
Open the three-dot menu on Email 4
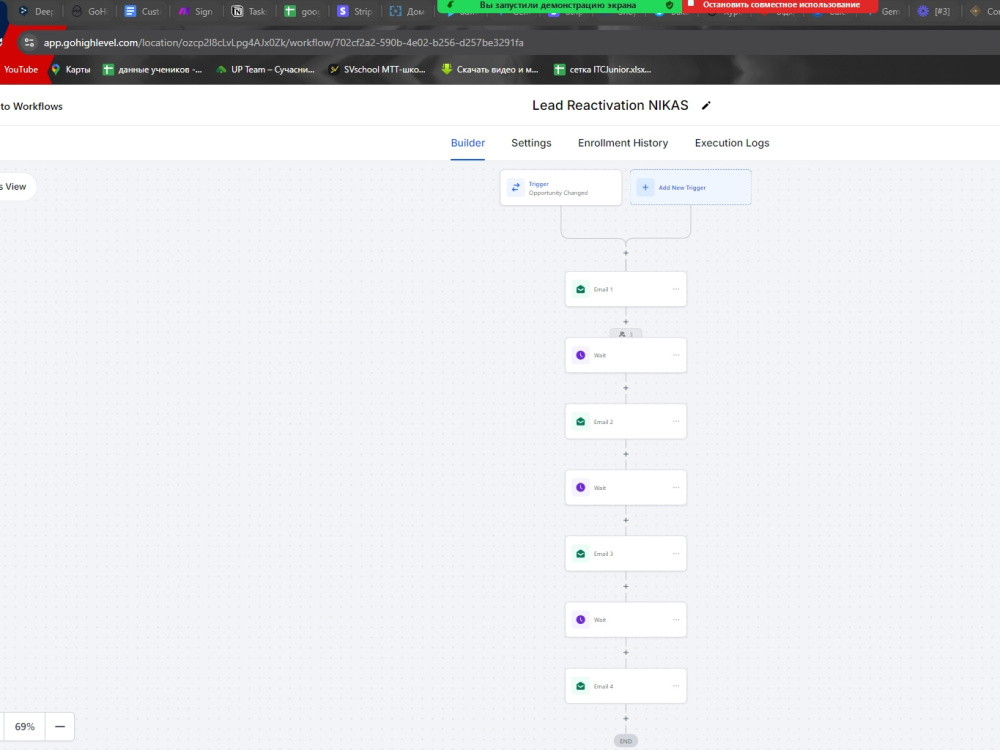click(x=676, y=686)
